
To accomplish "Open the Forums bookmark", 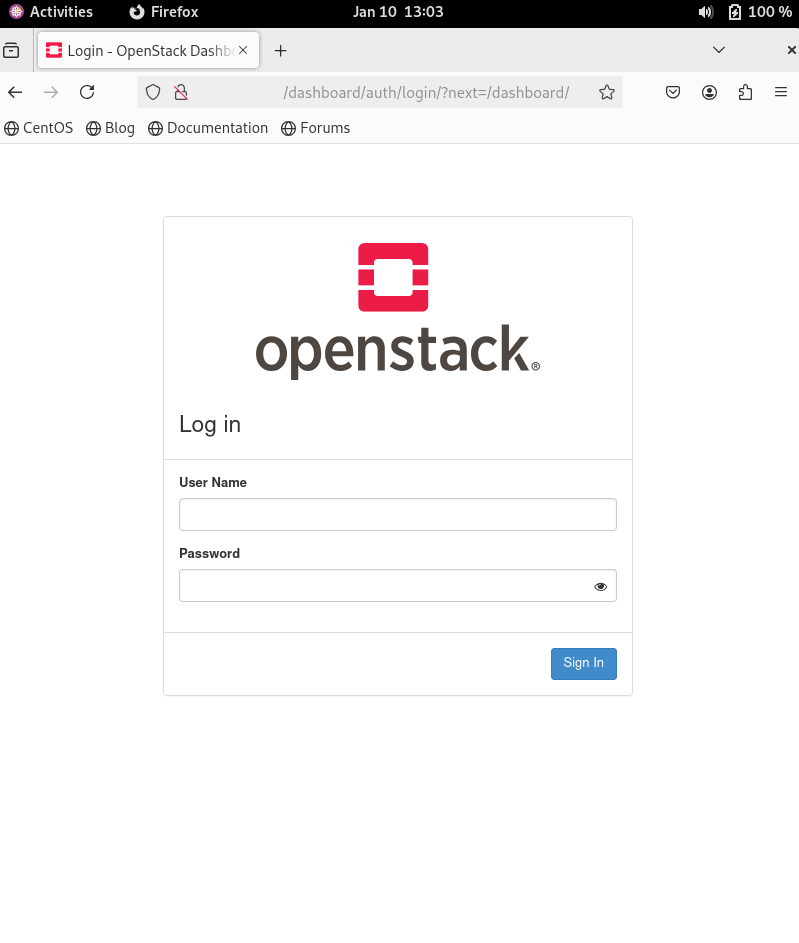I will click(316, 128).
